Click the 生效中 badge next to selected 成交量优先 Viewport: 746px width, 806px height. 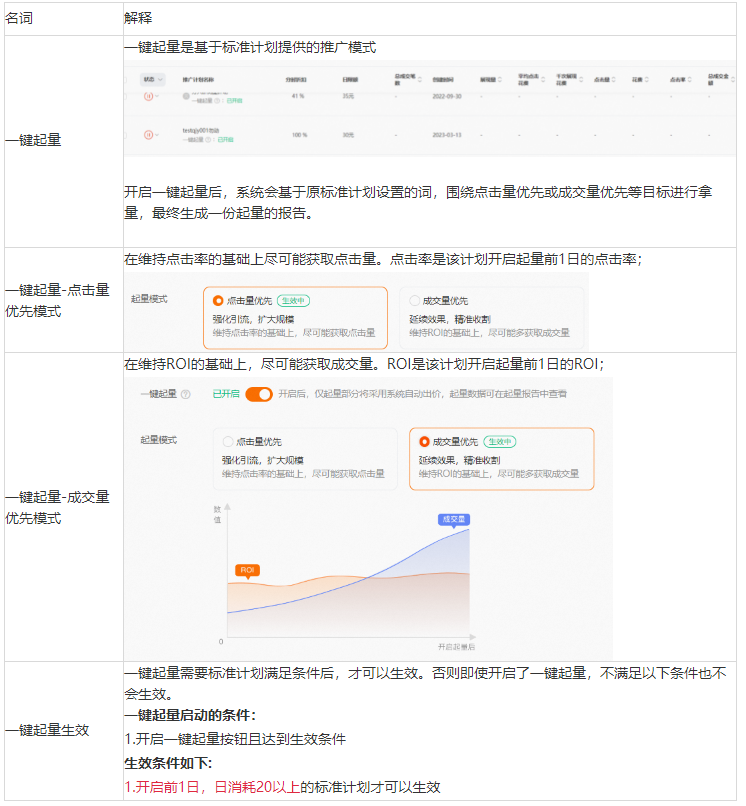500,441
